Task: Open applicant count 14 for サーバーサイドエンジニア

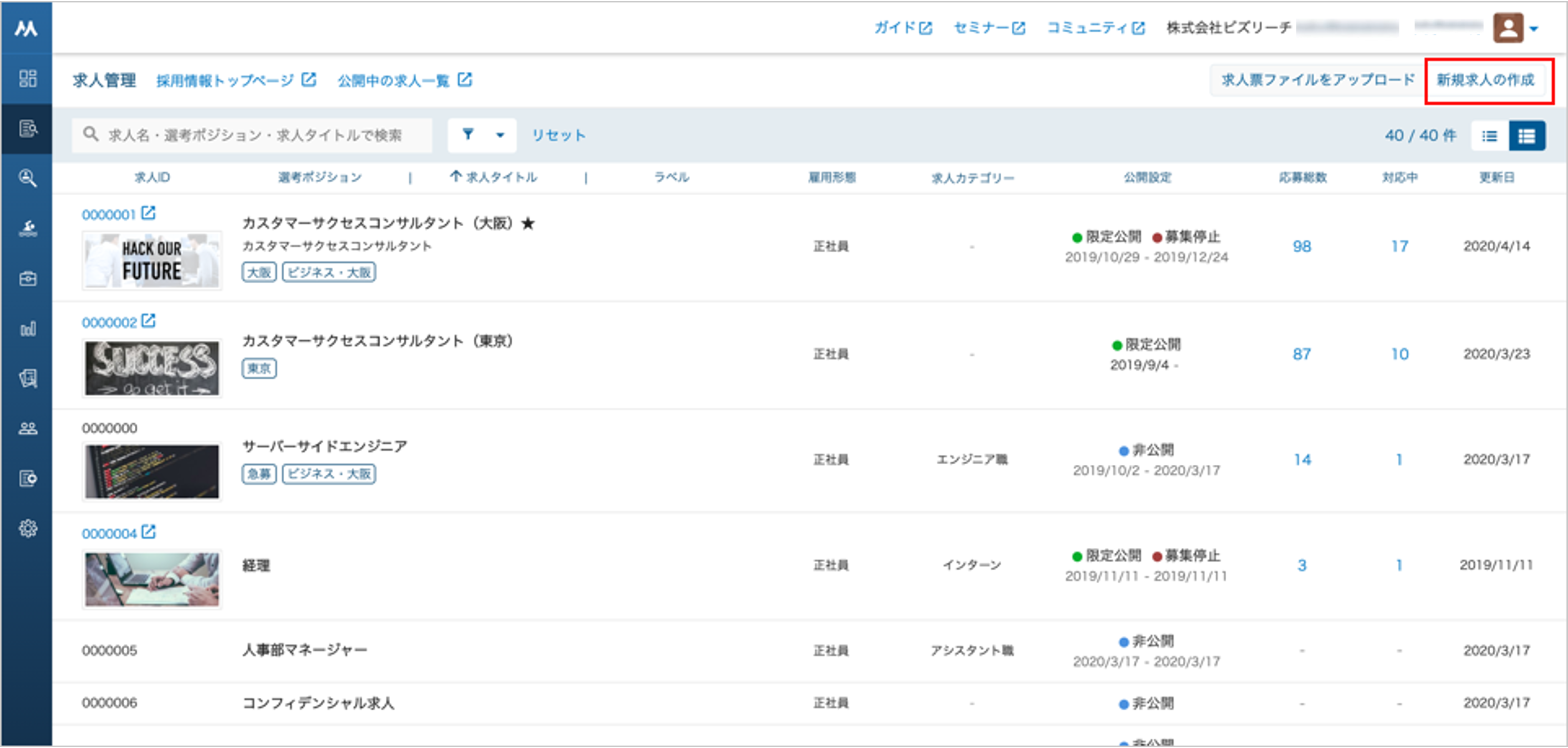Action: click(1302, 459)
